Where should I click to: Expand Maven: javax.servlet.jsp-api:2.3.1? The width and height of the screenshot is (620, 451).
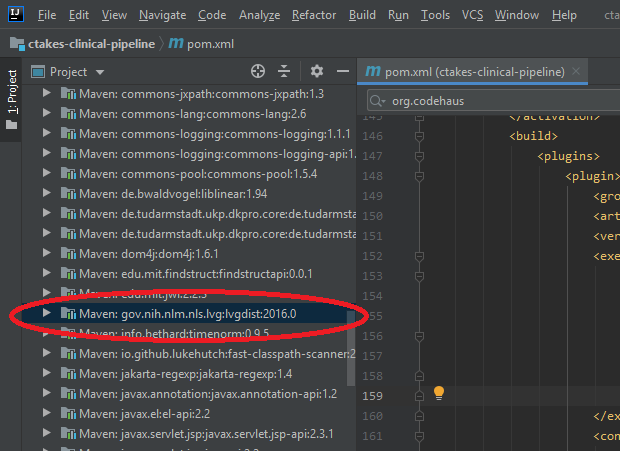[46, 433]
